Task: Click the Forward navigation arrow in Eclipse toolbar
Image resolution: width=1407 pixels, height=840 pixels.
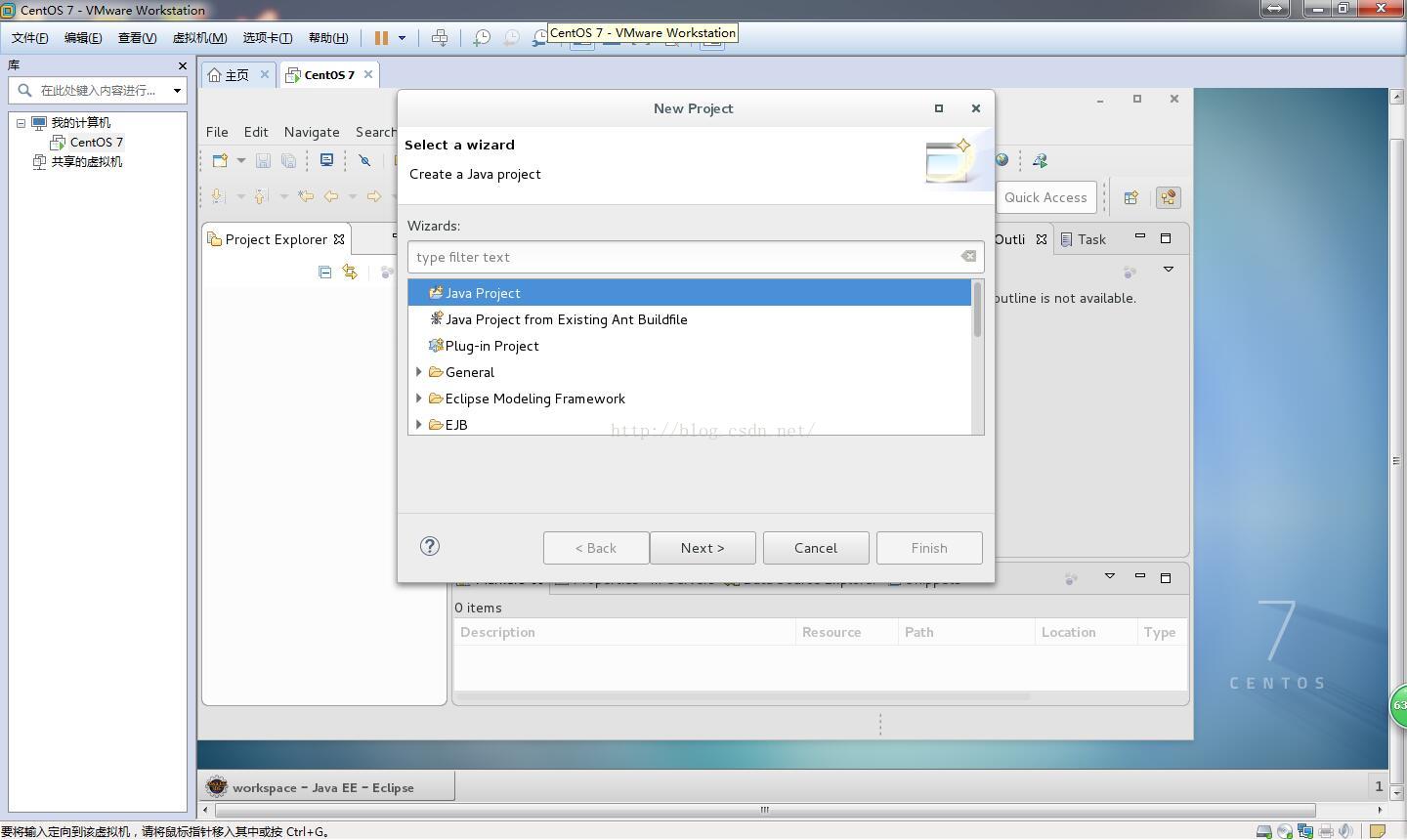Action: [373, 196]
